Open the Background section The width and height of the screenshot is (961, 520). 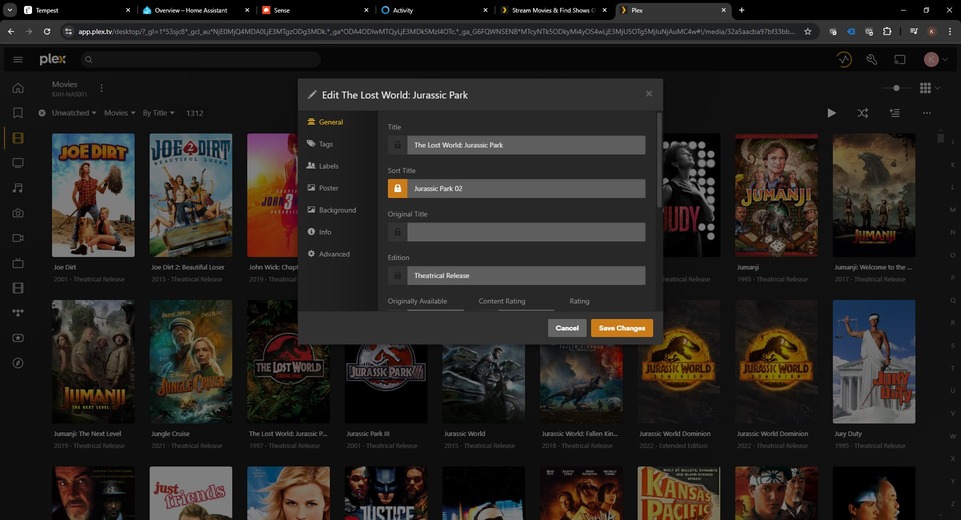[x=332, y=210]
